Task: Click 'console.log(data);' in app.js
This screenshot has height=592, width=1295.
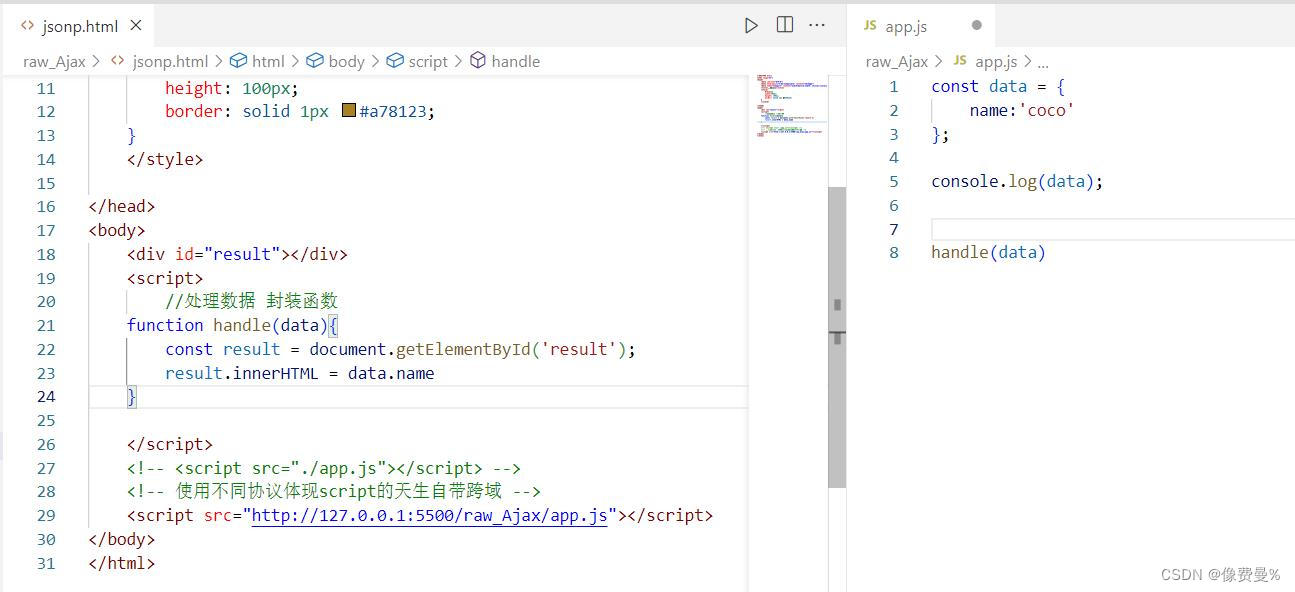Action: (x=1017, y=181)
